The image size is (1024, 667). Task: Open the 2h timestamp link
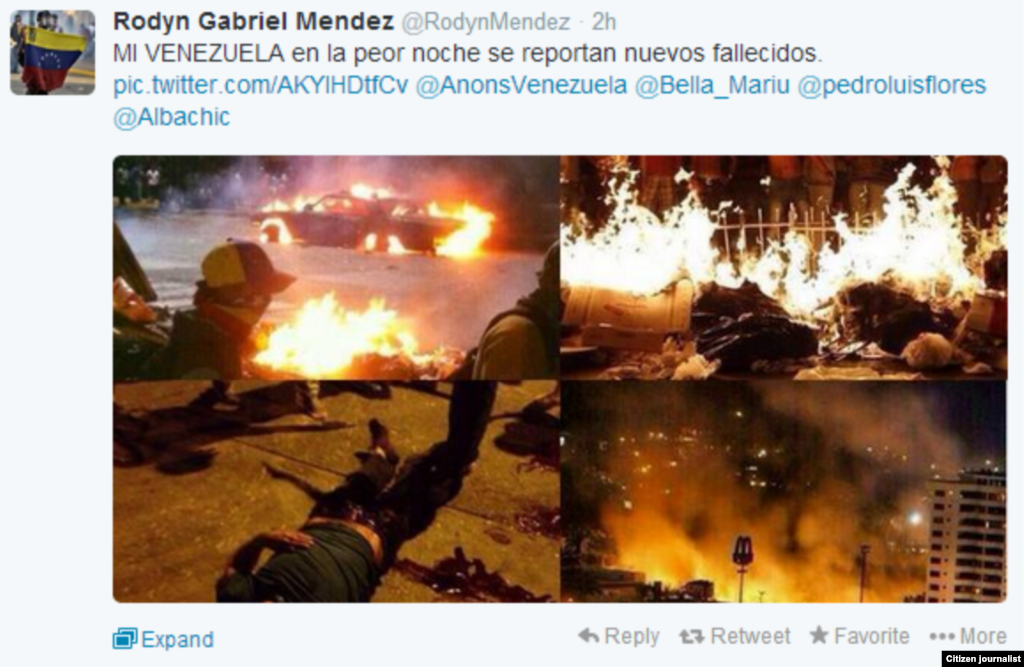(604, 22)
